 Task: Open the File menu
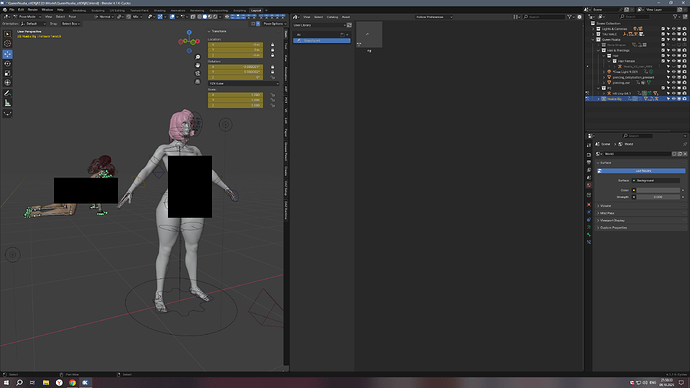click(x=11, y=10)
